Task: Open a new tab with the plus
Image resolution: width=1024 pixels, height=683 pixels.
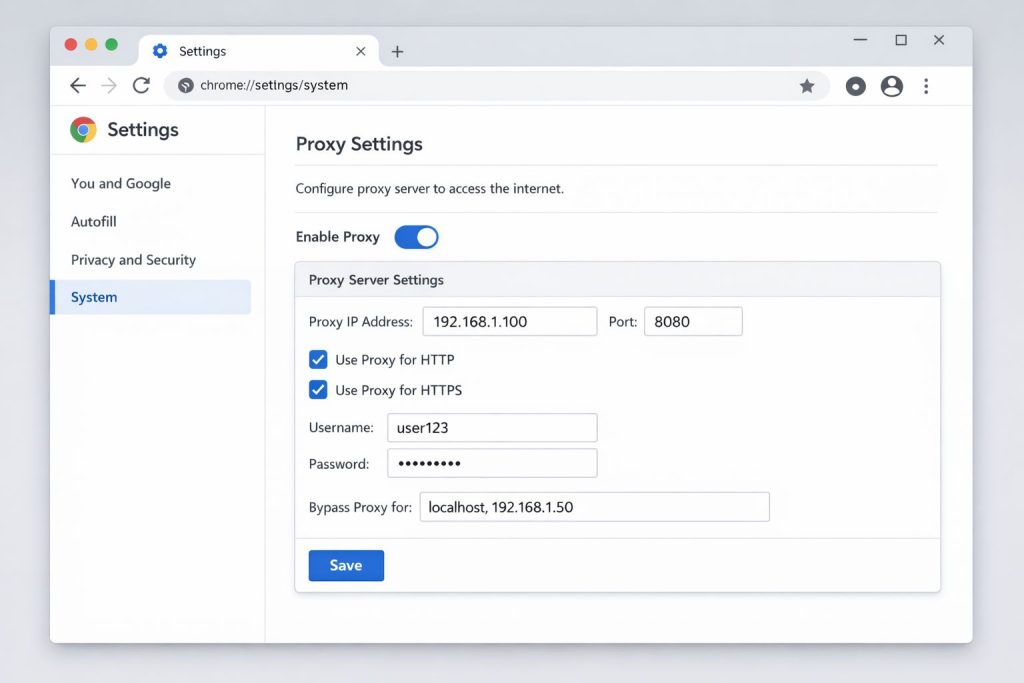Action: point(397,52)
